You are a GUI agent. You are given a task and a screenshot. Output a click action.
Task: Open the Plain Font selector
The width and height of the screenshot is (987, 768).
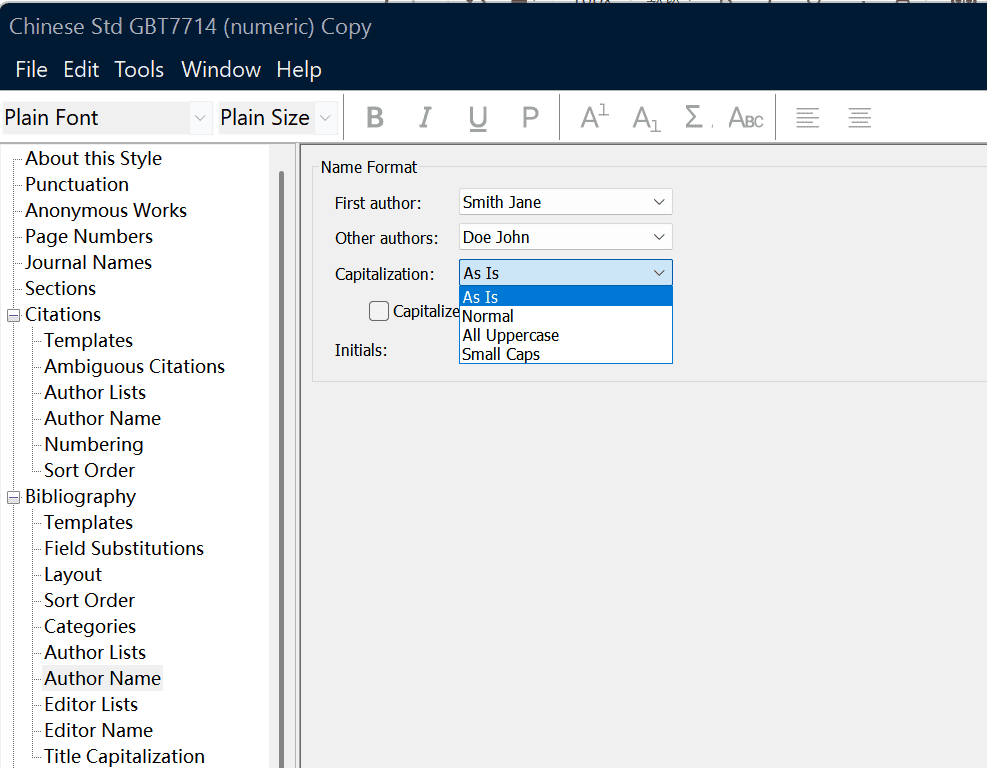point(107,118)
